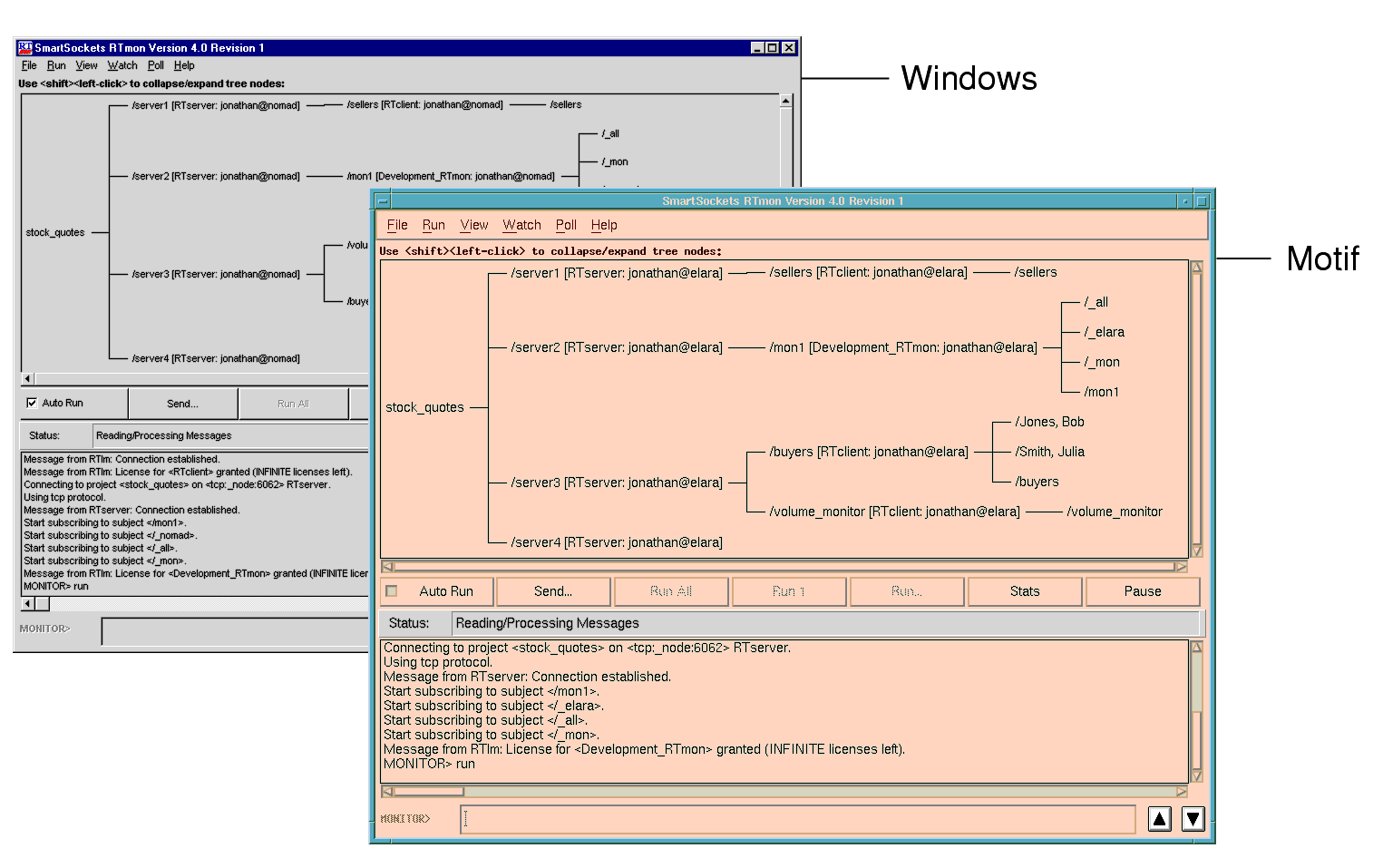Uncheck Auto Run in Windows RTmon window
The height and width of the screenshot is (868, 1383).
32,403
